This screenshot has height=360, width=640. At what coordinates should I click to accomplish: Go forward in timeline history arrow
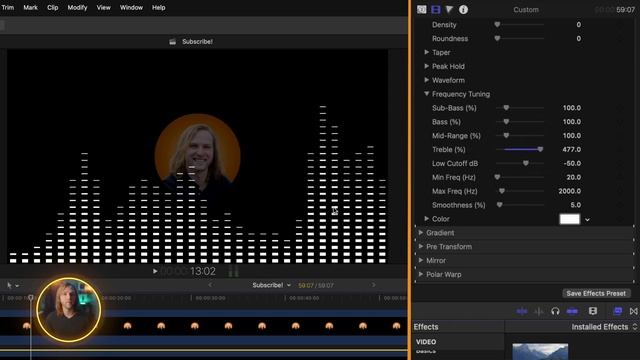pyautogui.click(x=373, y=285)
